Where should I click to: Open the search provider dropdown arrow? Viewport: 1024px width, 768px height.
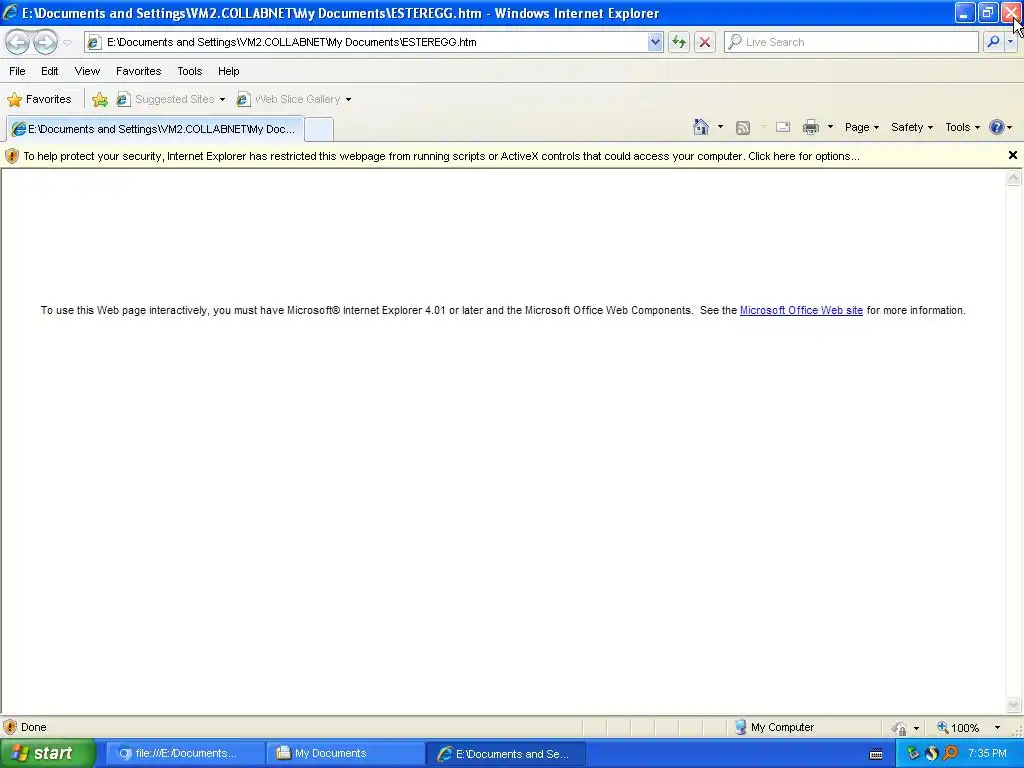(x=1011, y=42)
